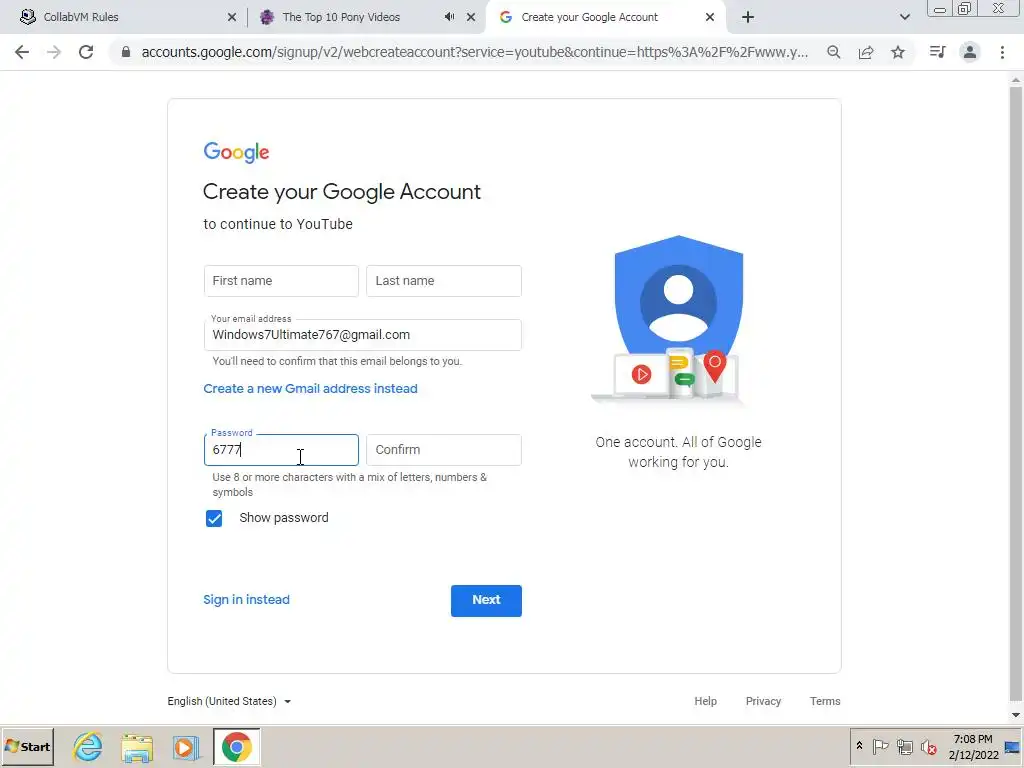Click the "to continue to YouTube" text
Screen dimensions: 1024x768
point(278,224)
